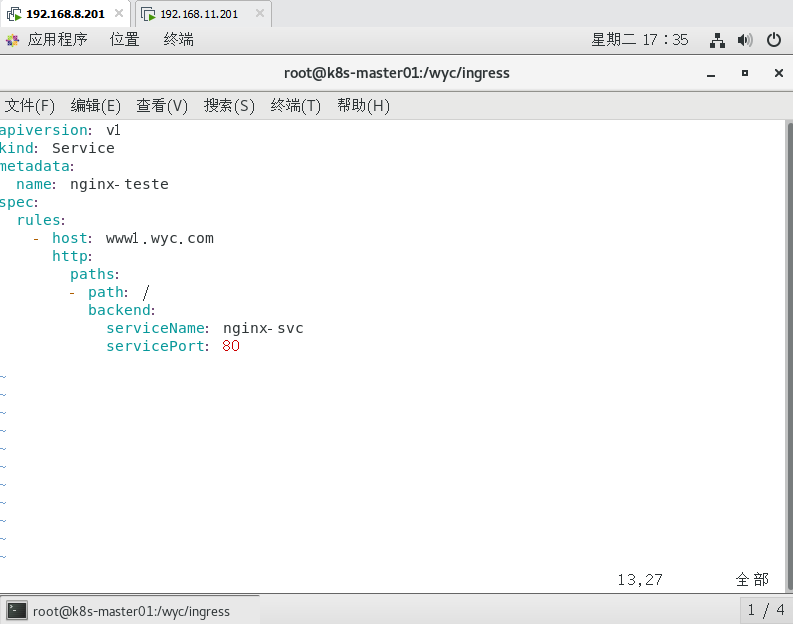The image size is (793, 624).
Task: Click the serviceName key
Action: [157, 328]
